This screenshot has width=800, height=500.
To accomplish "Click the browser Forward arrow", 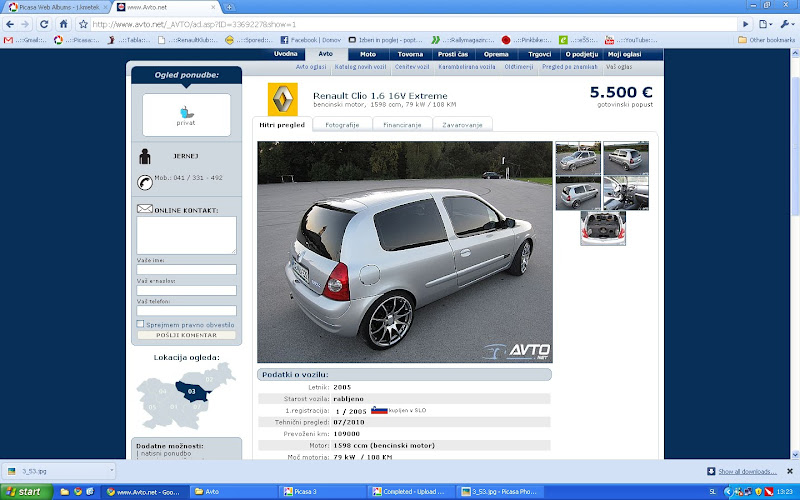I will [x=25, y=24].
